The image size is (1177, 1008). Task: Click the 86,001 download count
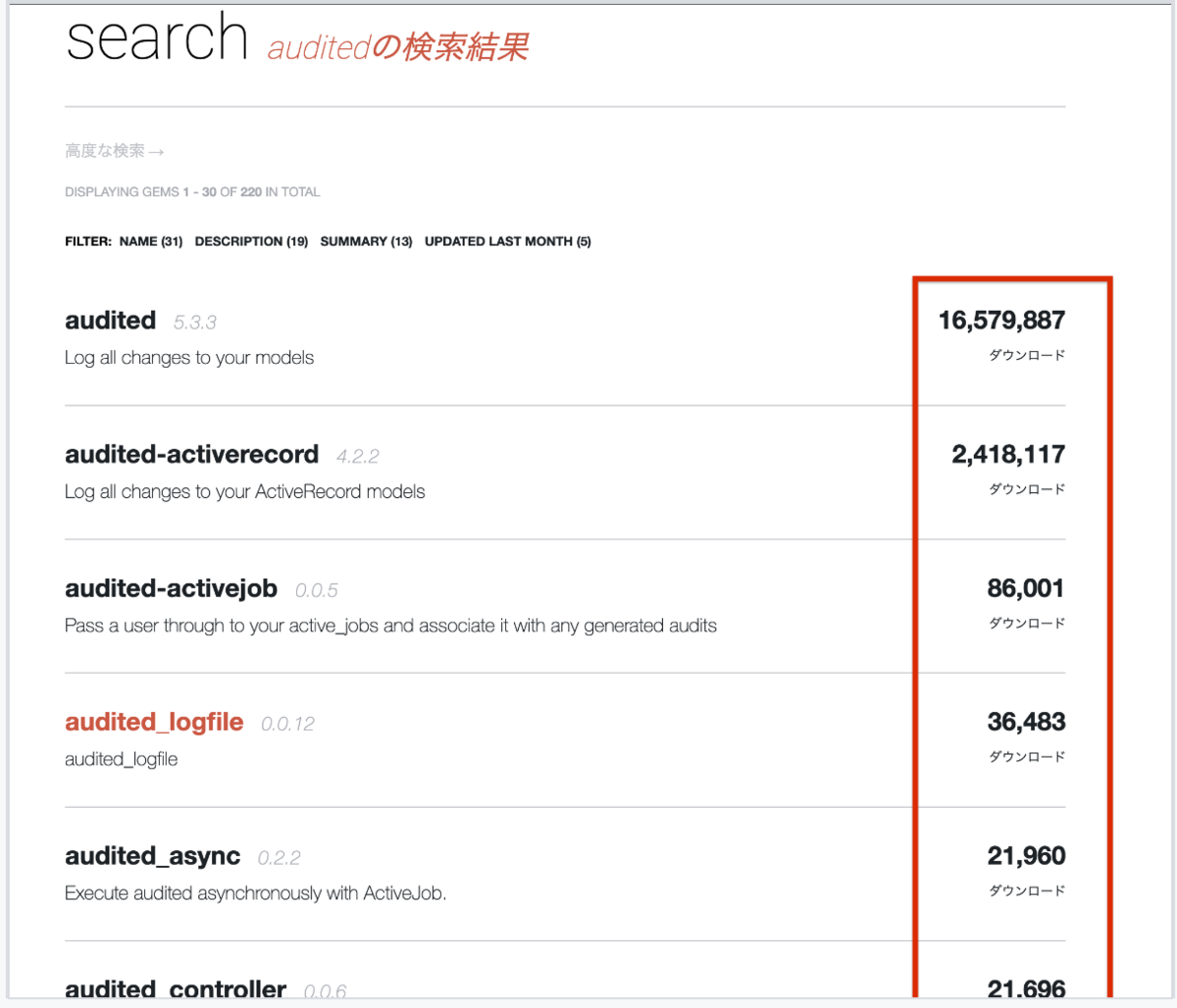coord(1026,588)
